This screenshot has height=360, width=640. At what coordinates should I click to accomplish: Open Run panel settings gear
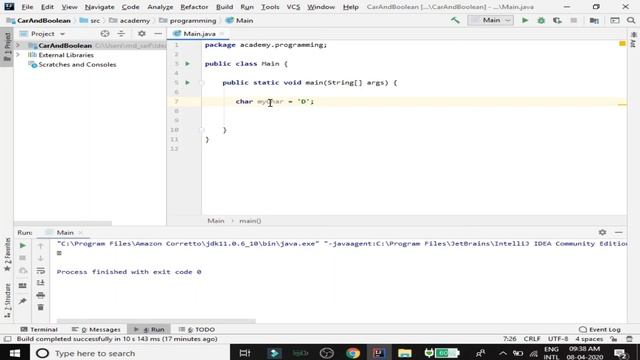pos(602,232)
